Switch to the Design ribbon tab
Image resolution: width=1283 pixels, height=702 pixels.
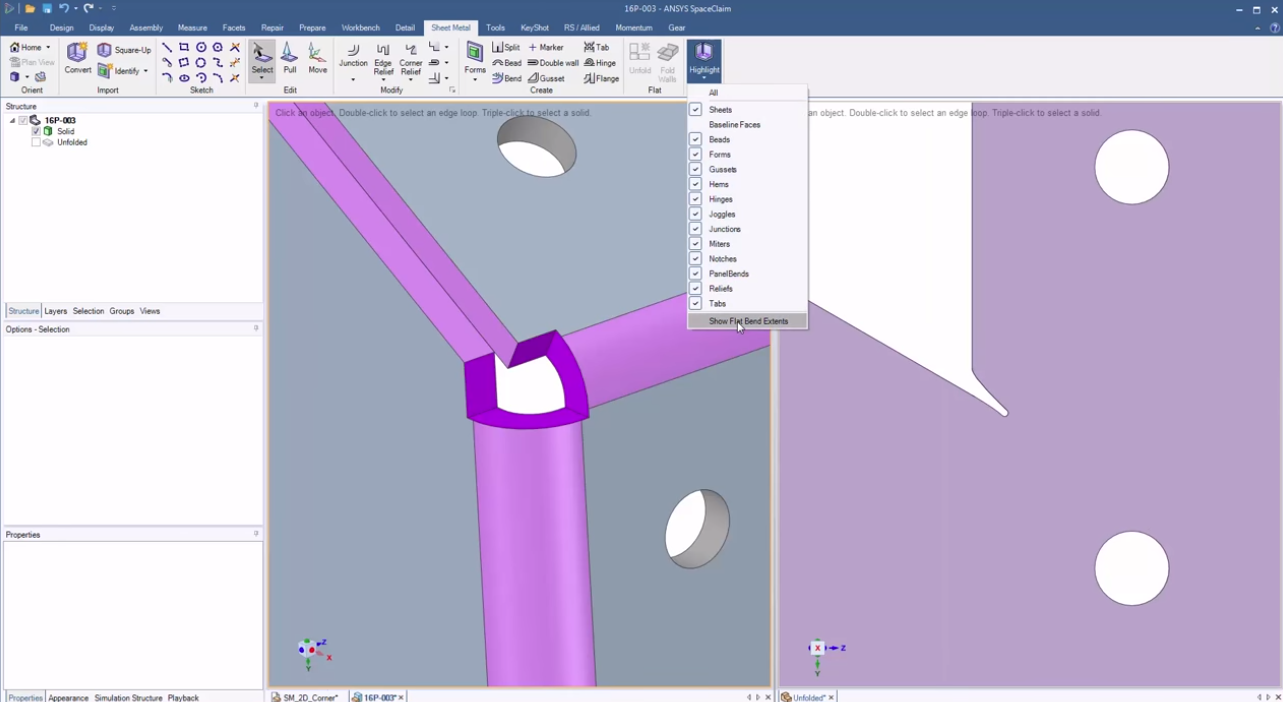click(x=62, y=28)
